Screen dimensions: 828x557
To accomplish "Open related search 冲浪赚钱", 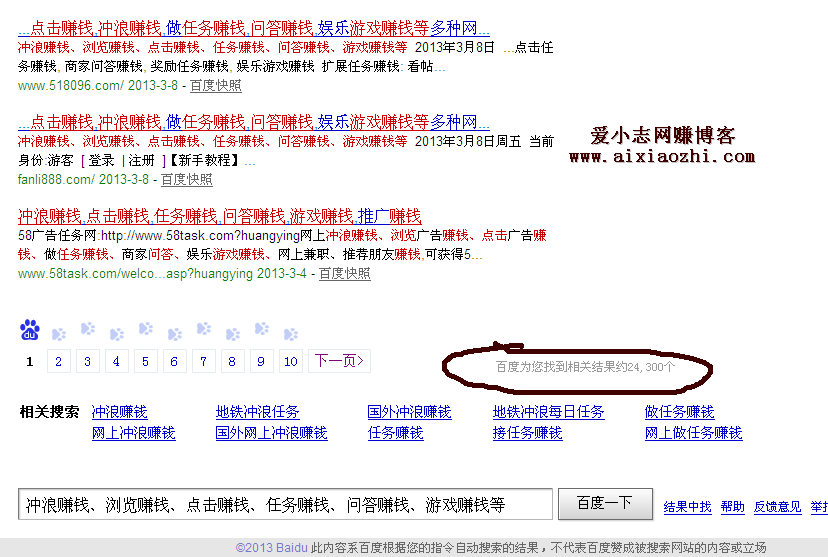I will pos(120,412).
